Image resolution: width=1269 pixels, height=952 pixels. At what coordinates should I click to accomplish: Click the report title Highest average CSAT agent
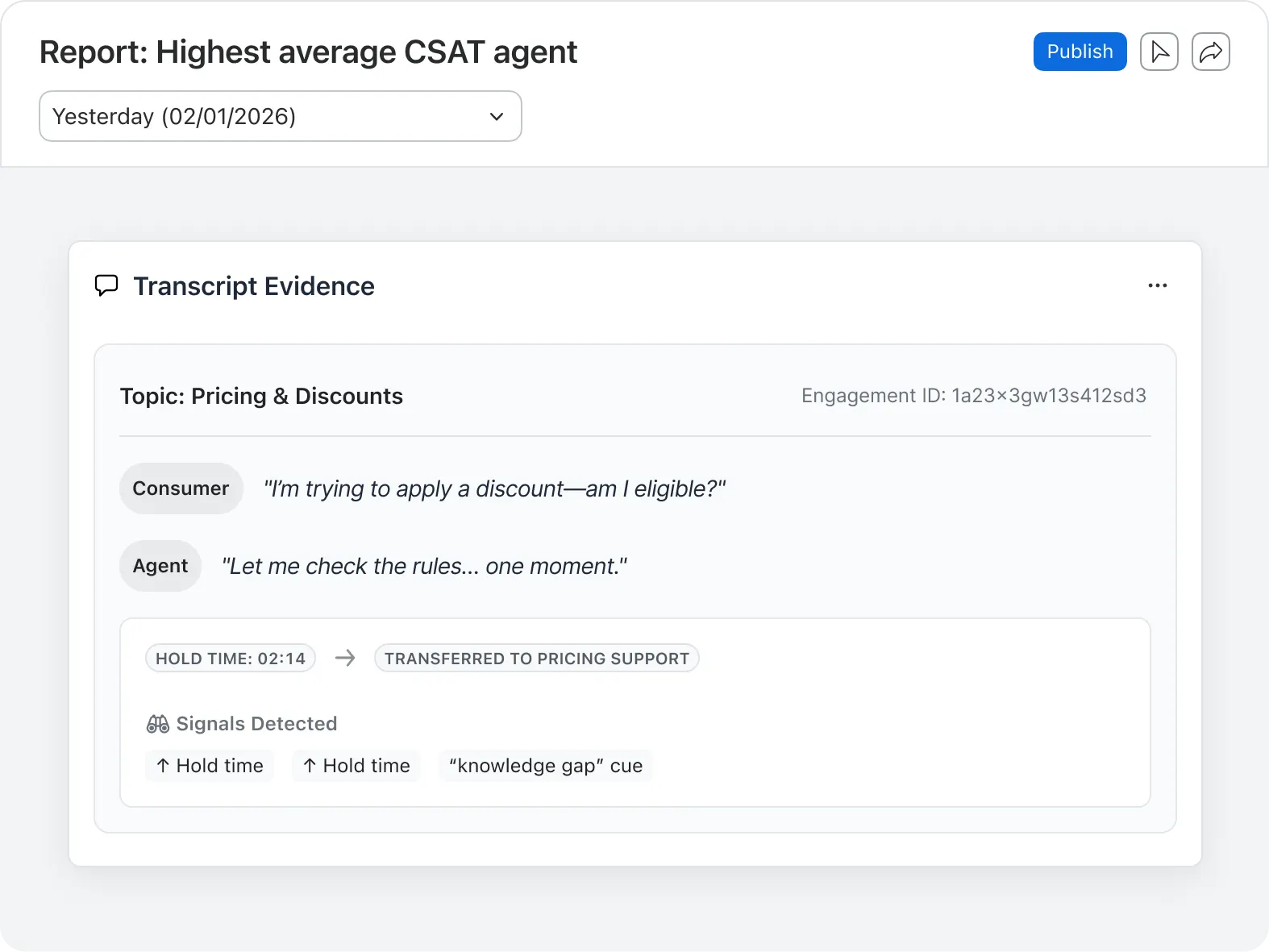click(309, 52)
